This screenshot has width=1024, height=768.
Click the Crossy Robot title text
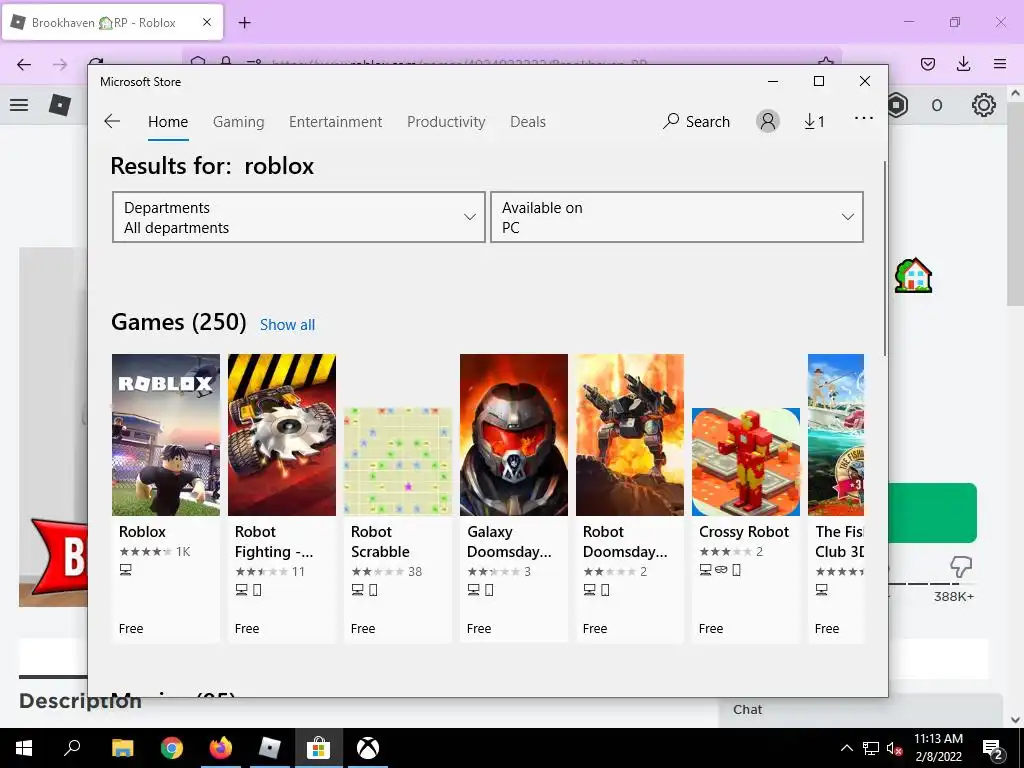point(744,532)
